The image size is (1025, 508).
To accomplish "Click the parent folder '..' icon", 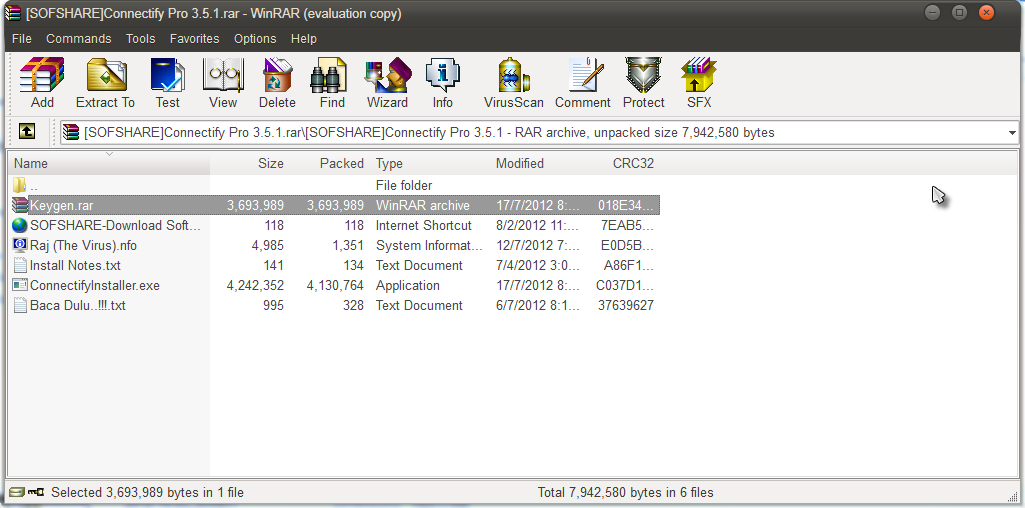I will 20,185.
